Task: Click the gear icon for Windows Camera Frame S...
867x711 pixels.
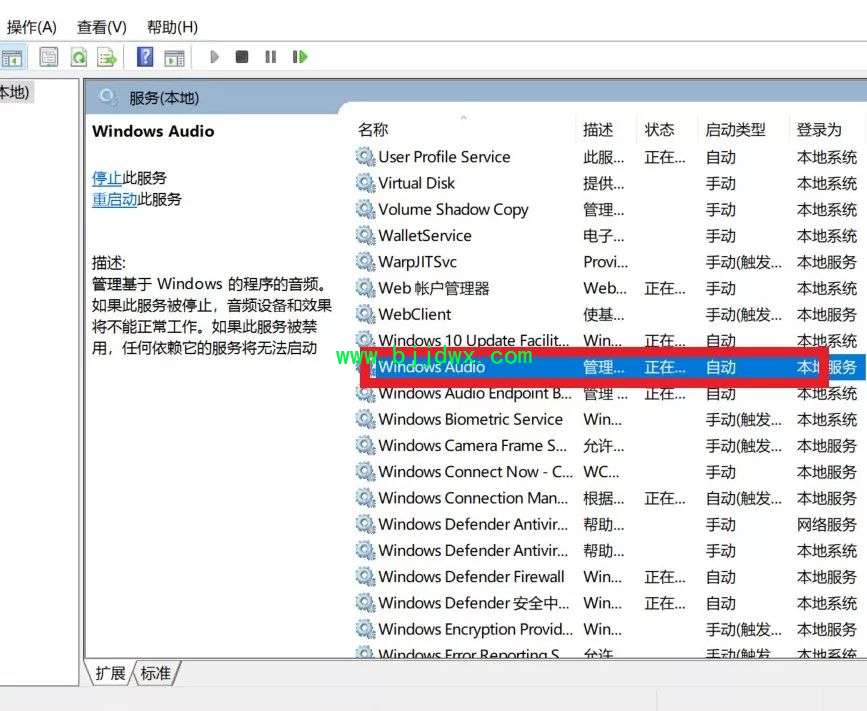Action: coord(365,445)
